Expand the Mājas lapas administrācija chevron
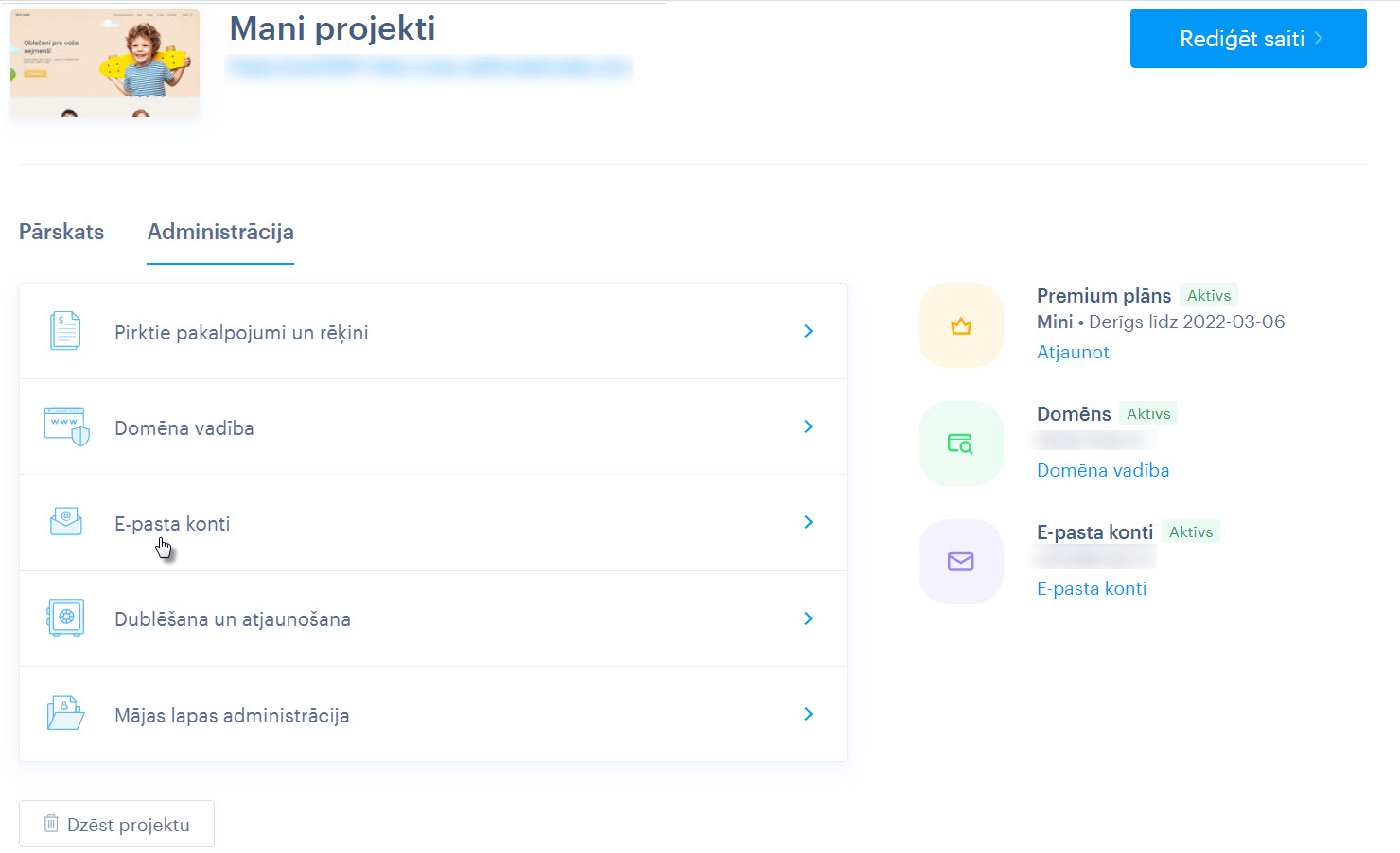This screenshot has width=1400, height=853. [x=808, y=714]
